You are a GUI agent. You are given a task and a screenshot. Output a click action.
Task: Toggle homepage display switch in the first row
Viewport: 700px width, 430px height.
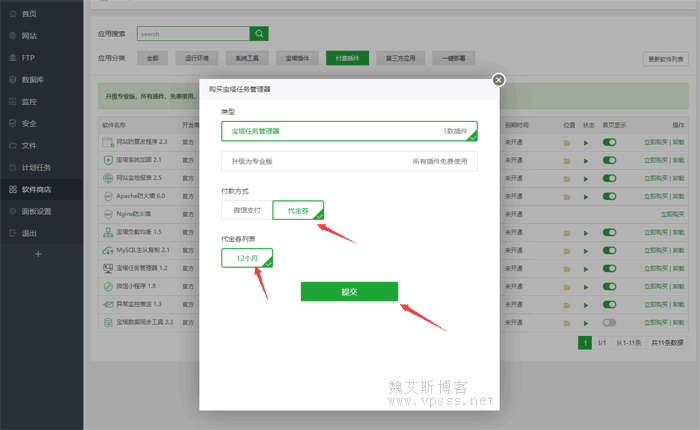609,143
